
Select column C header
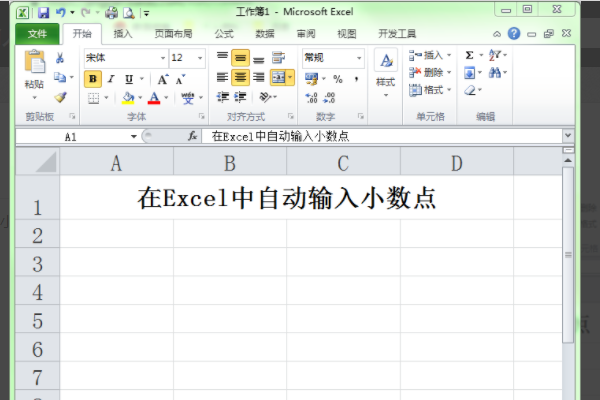click(x=343, y=163)
